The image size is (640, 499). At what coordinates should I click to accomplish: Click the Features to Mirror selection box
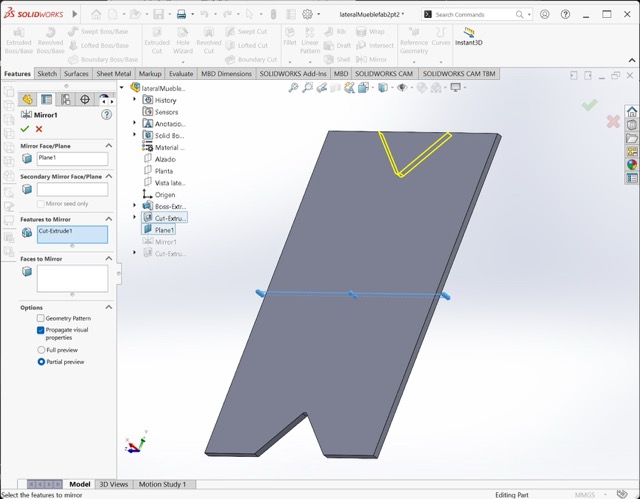72,235
